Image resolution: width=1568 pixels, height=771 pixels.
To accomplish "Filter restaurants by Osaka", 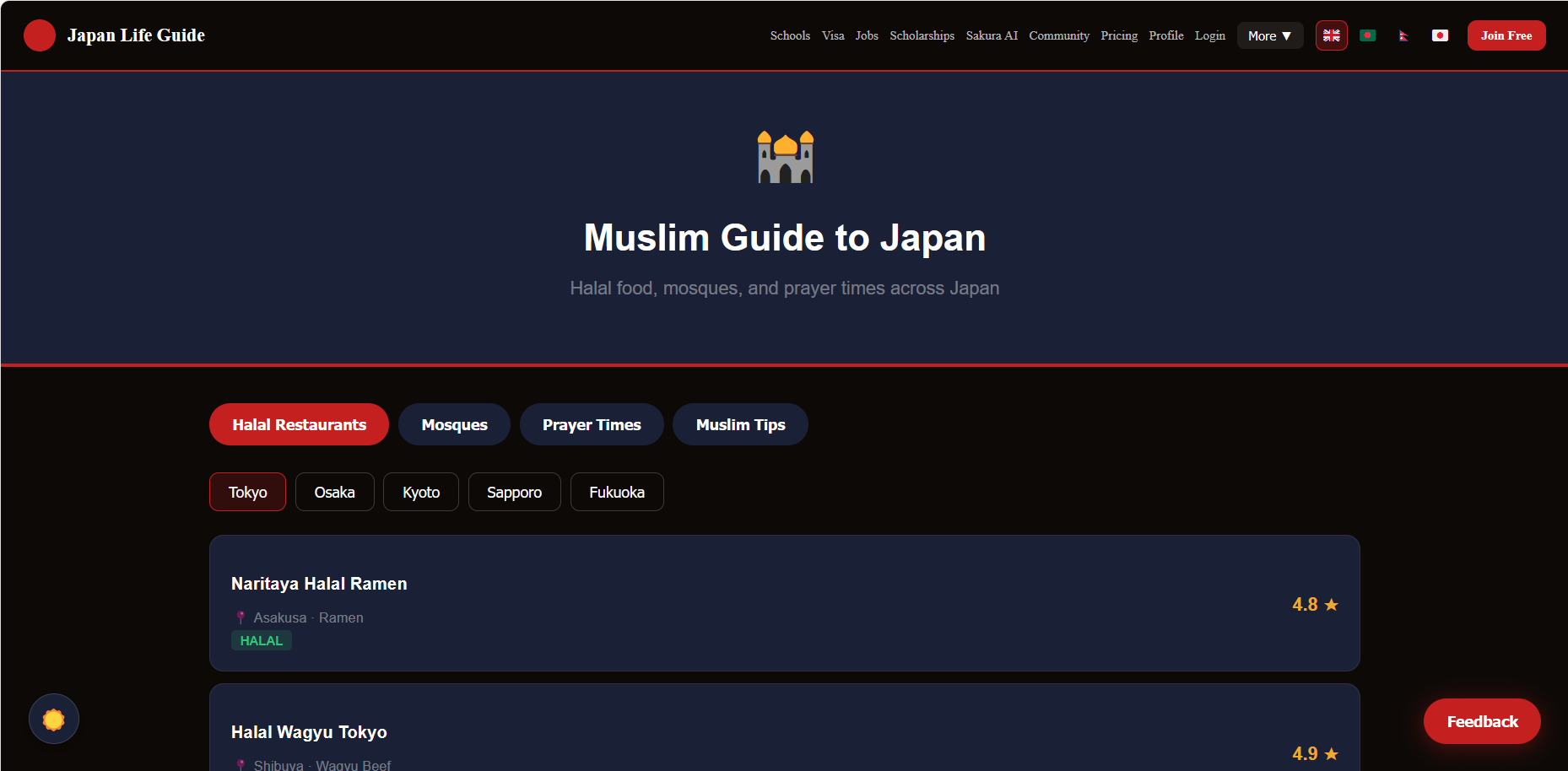I will 334,492.
